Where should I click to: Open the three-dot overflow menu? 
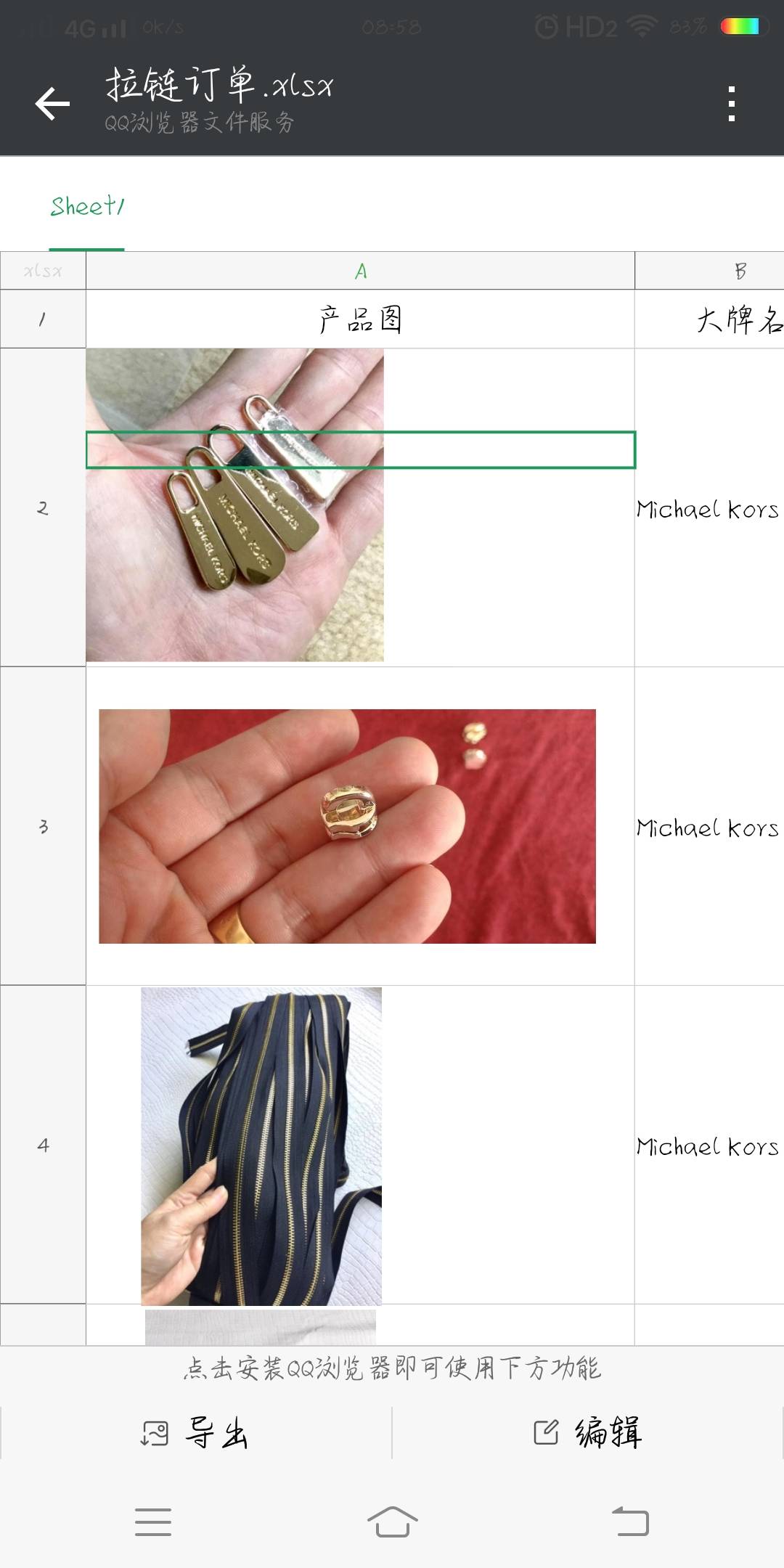click(732, 104)
